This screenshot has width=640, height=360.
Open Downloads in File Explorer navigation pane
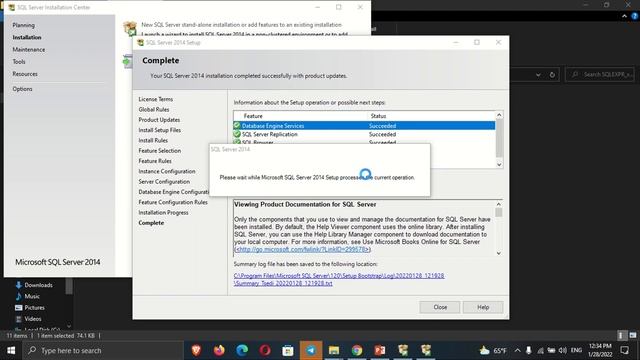pos(38,285)
